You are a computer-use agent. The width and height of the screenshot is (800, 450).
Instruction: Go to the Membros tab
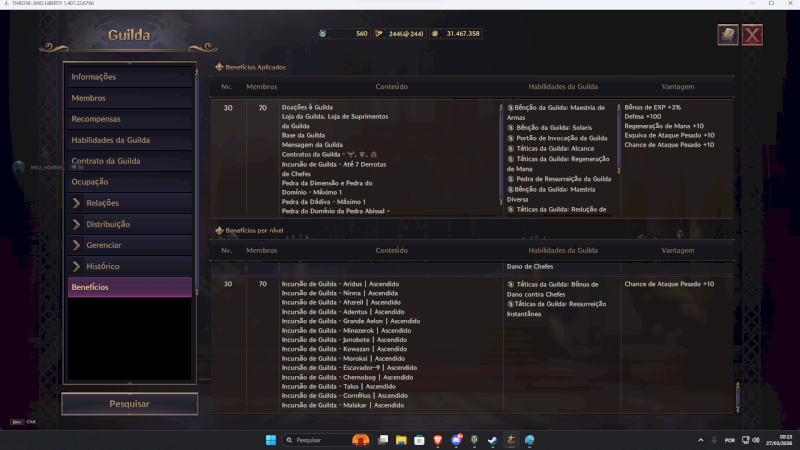pos(130,98)
